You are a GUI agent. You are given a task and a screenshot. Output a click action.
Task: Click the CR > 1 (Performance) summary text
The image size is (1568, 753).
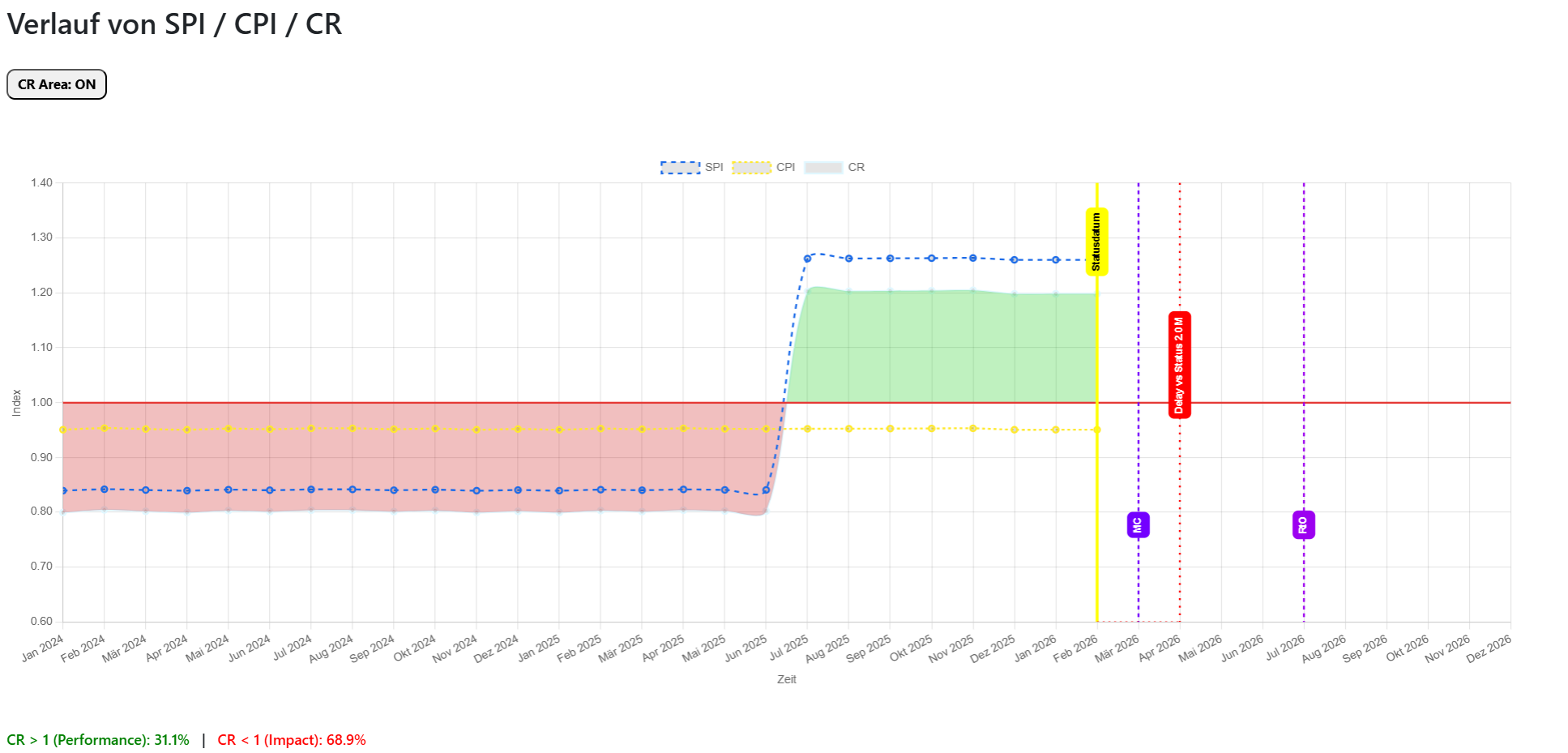point(98,740)
